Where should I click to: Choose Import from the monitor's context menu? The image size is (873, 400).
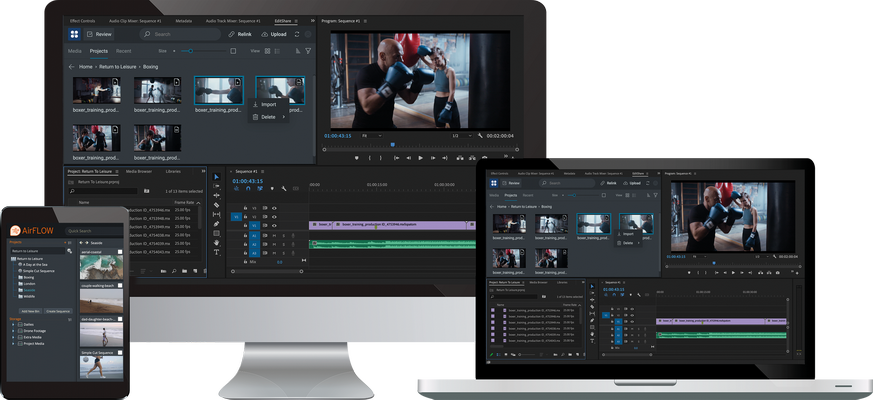pyautogui.click(x=268, y=104)
